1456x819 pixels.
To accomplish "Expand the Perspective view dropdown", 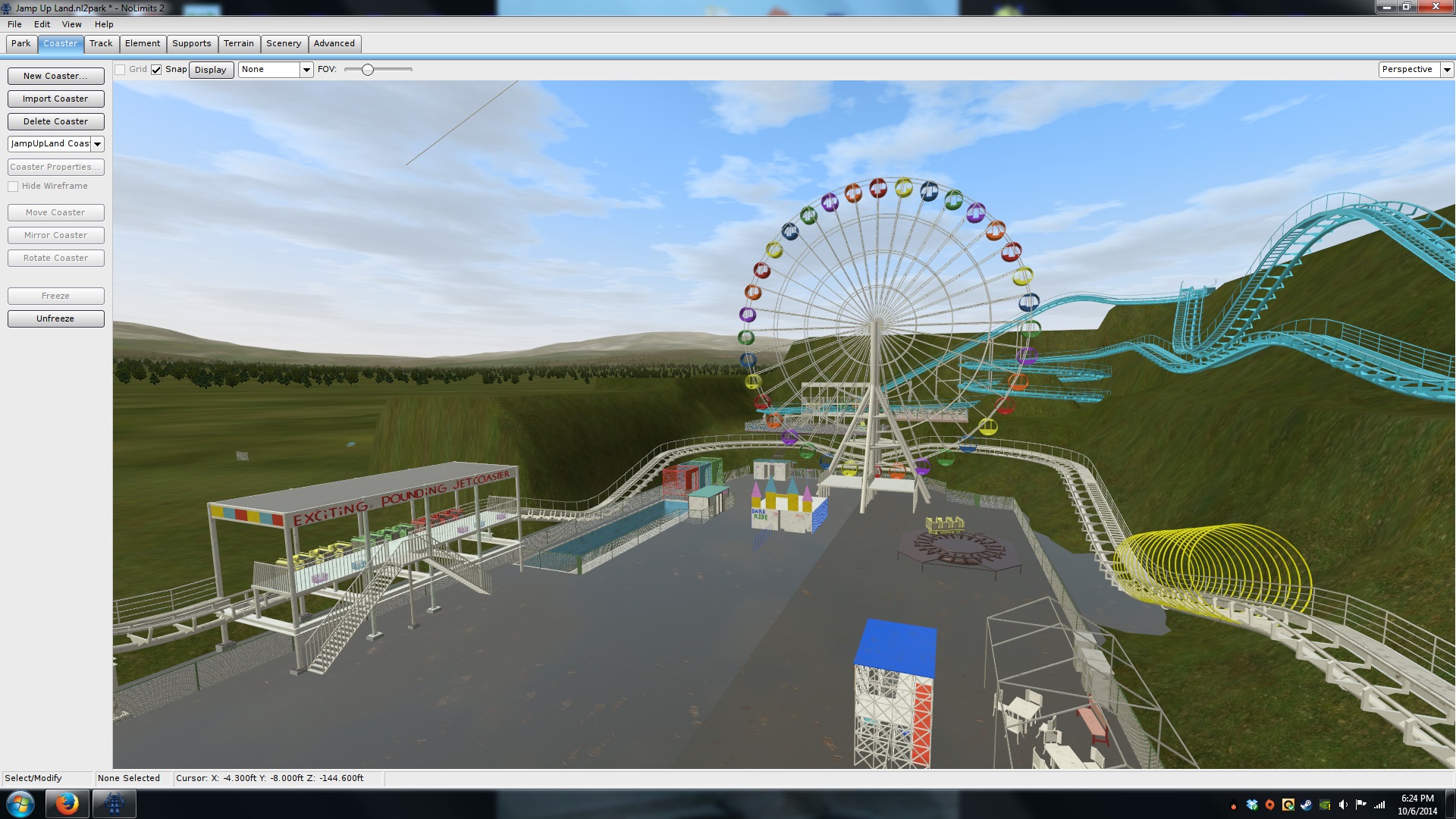I will [x=1446, y=70].
